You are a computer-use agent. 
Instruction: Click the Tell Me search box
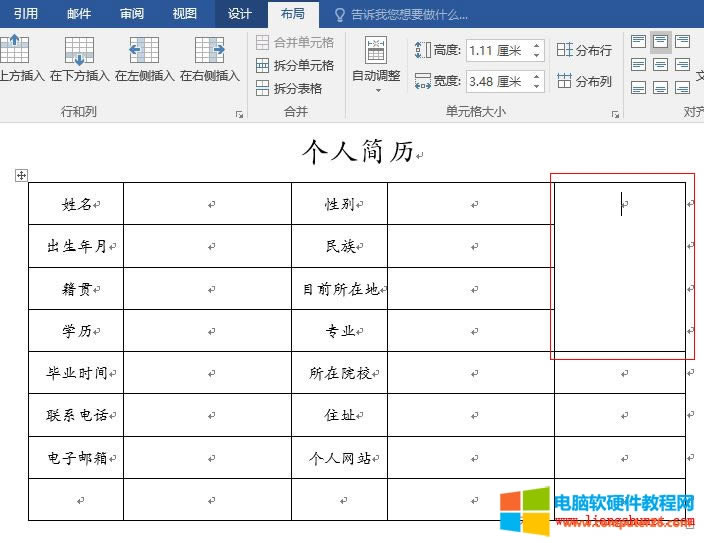(402, 15)
